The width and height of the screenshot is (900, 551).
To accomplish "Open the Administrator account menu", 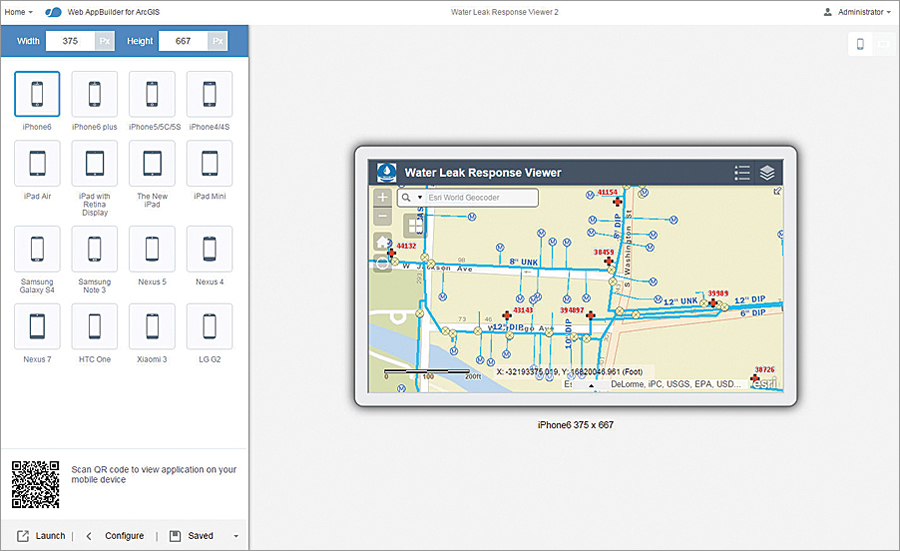I will pos(857,12).
